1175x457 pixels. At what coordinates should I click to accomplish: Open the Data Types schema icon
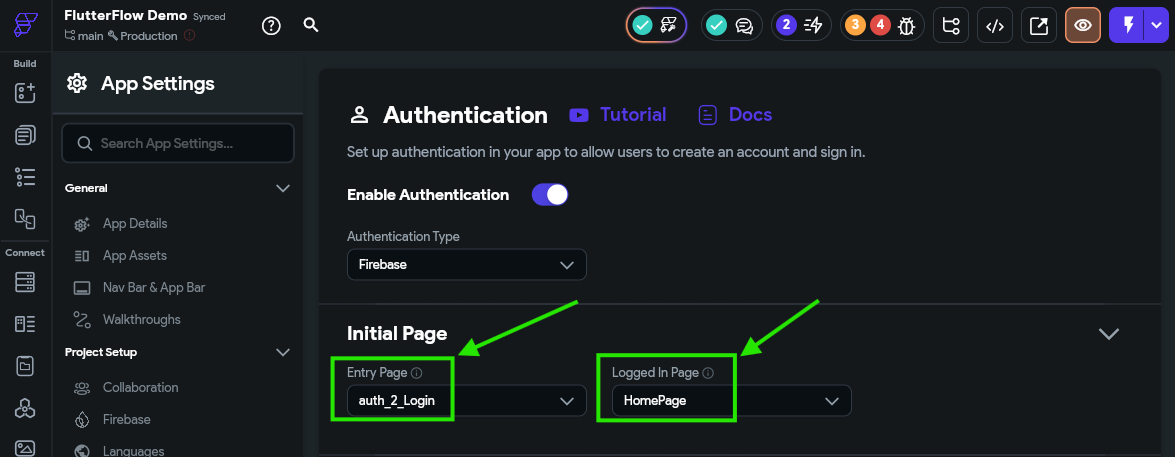click(25, 324)
